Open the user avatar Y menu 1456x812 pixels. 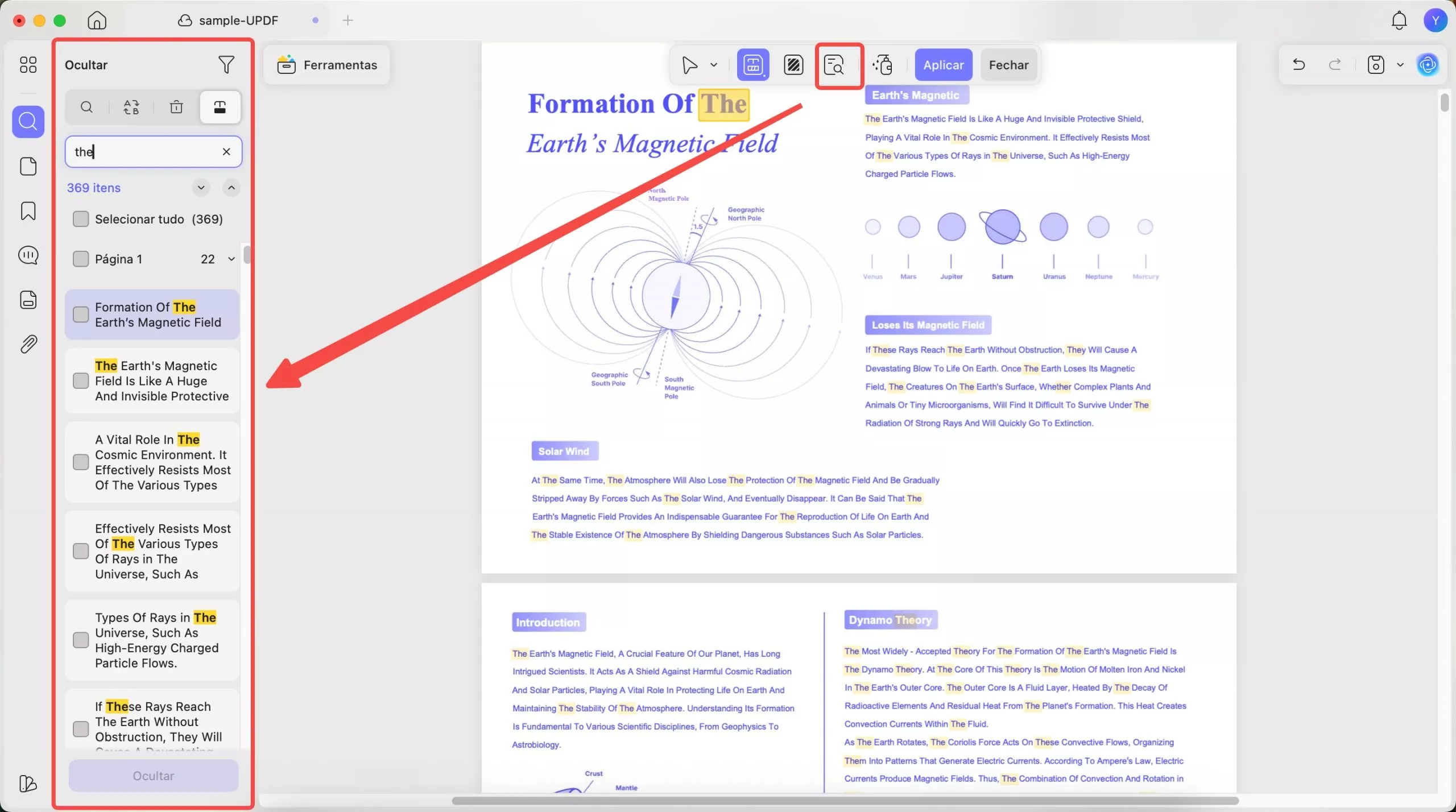[1435, 20]
